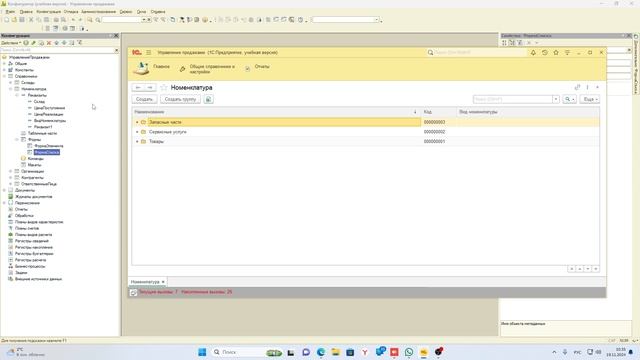Expand the Контрагенты tree node
This screenshot has width=640, height=360.
pyautogui.click(x=11, y=178)
